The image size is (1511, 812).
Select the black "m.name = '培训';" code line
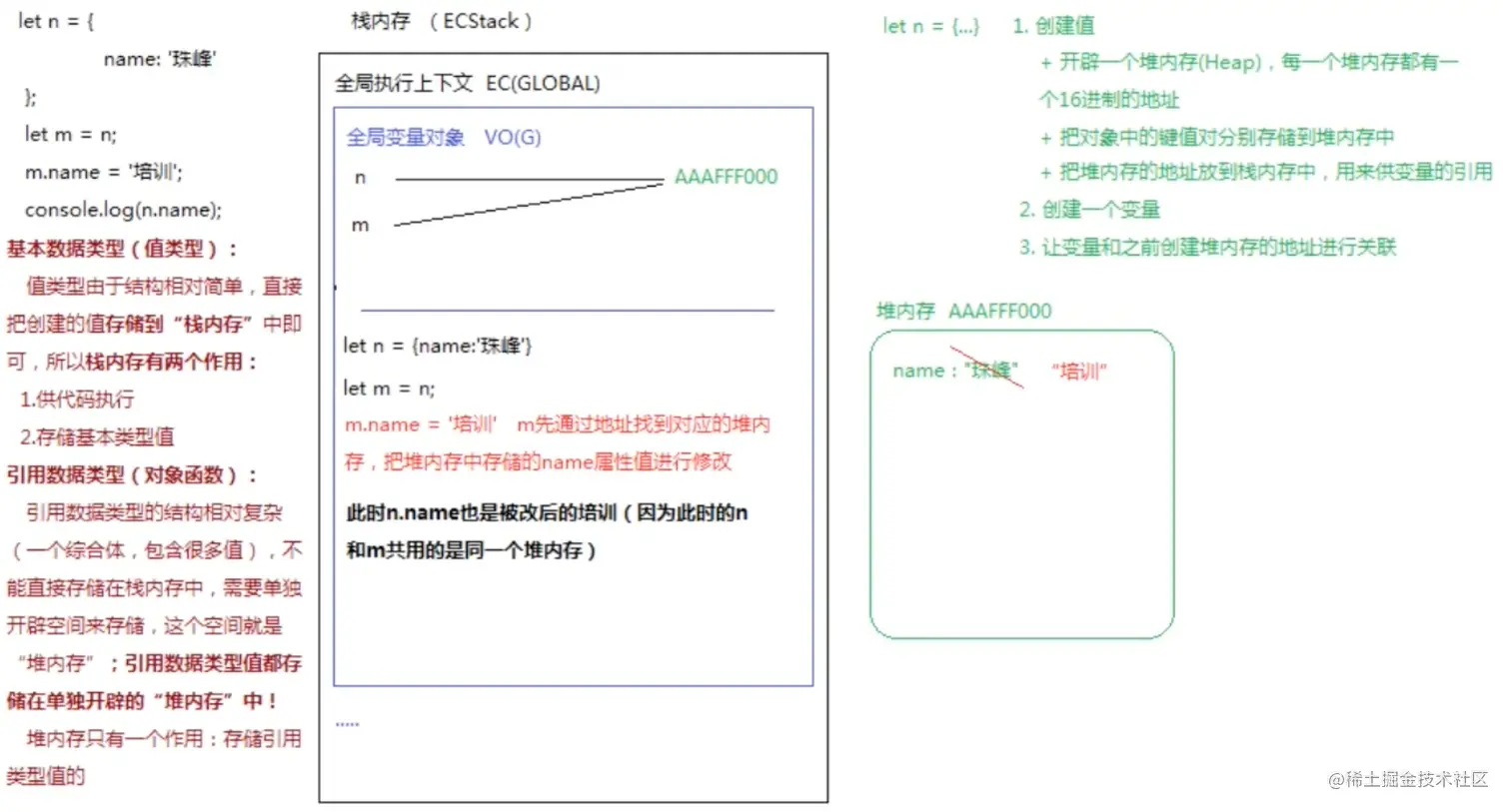pos(104,172)
